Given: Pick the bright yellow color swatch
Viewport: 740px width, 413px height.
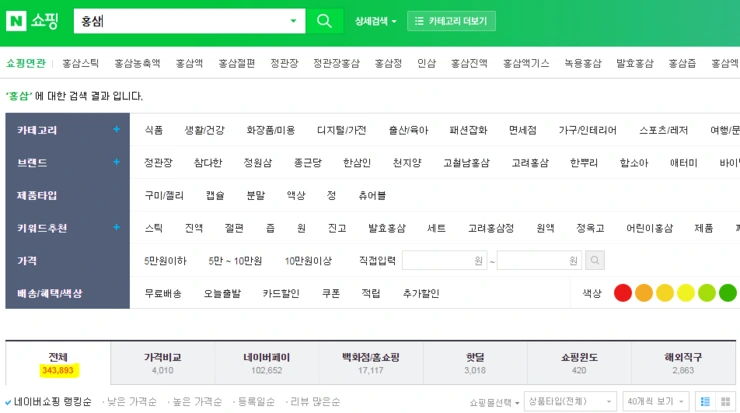Looking at the screenshot, I should pyautogui.click(x=686, y=293).
